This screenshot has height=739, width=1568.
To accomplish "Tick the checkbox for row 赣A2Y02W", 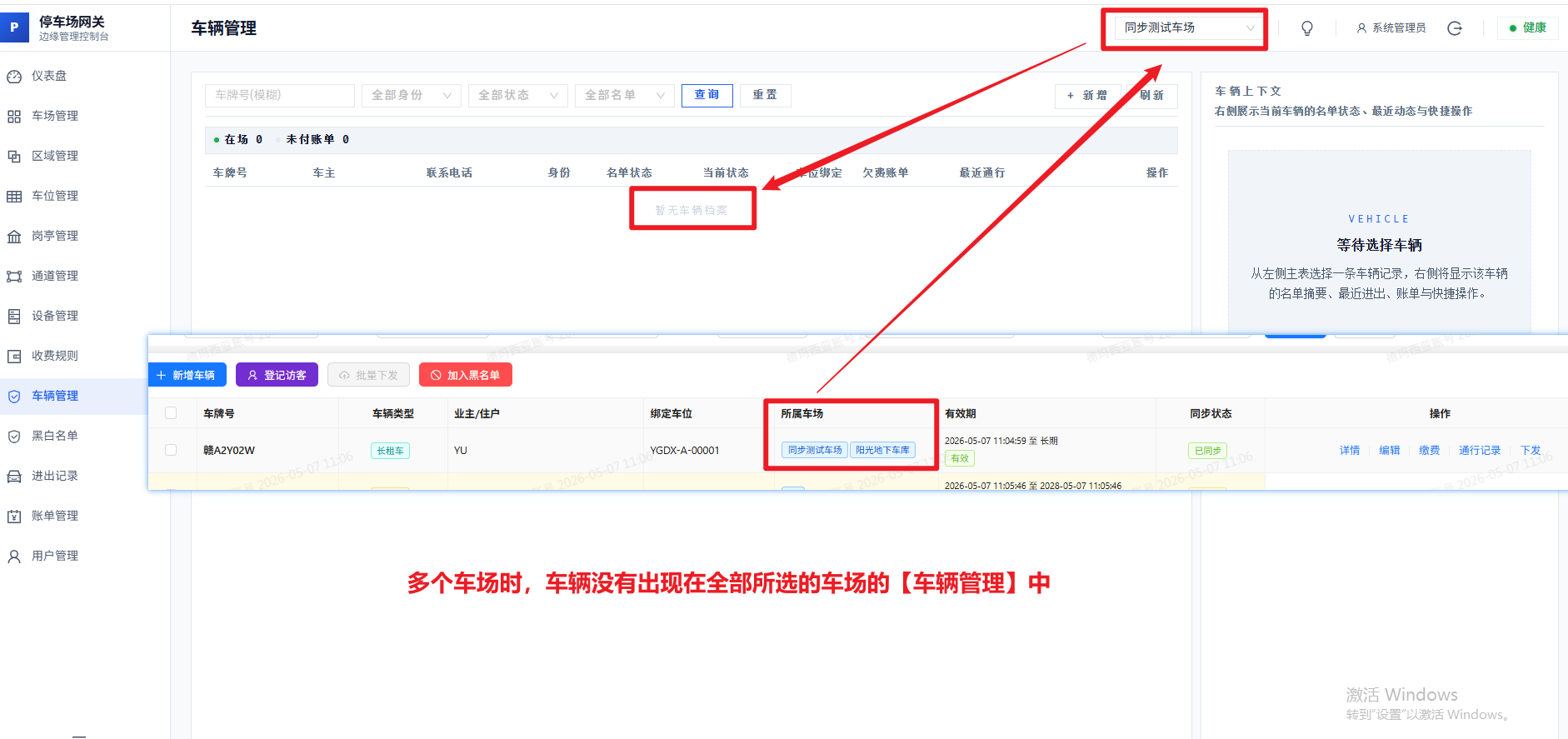I will pos(171,450).
